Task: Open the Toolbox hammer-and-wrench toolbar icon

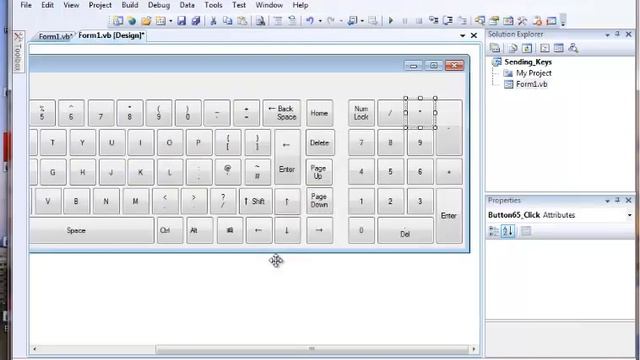Action: pyautogui.click(x=522, y=20)
